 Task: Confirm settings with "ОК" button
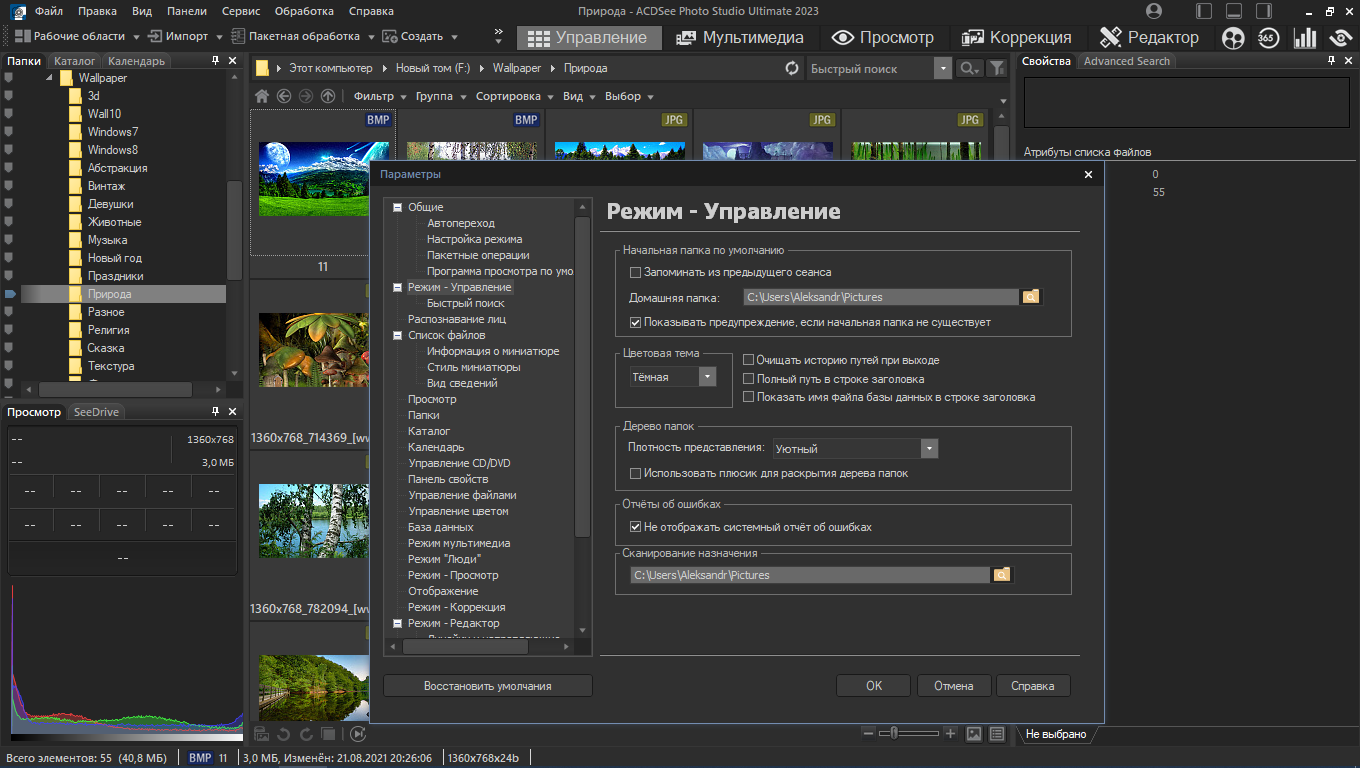pos(874,686)
